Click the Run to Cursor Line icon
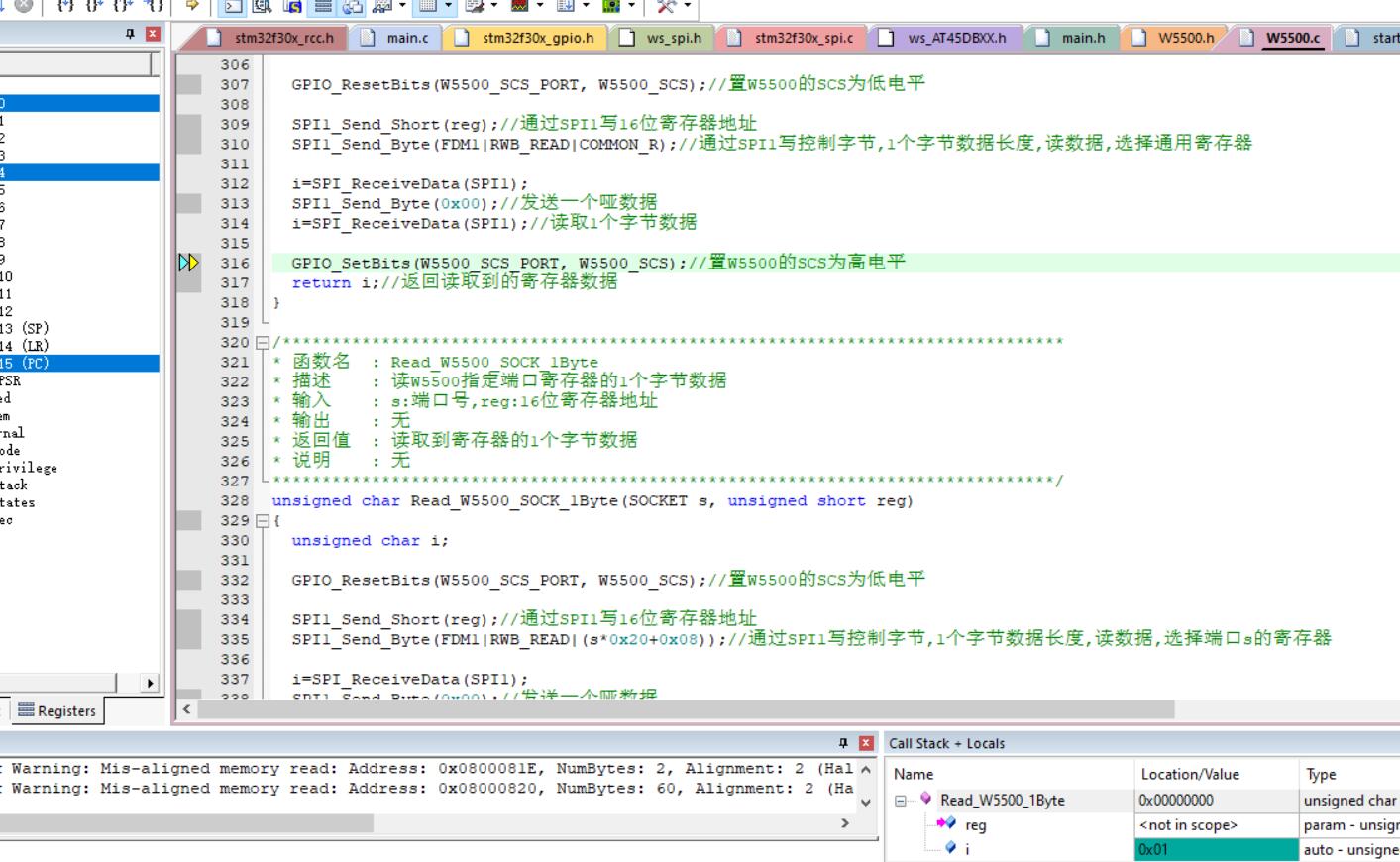 [x=155, y=5]
